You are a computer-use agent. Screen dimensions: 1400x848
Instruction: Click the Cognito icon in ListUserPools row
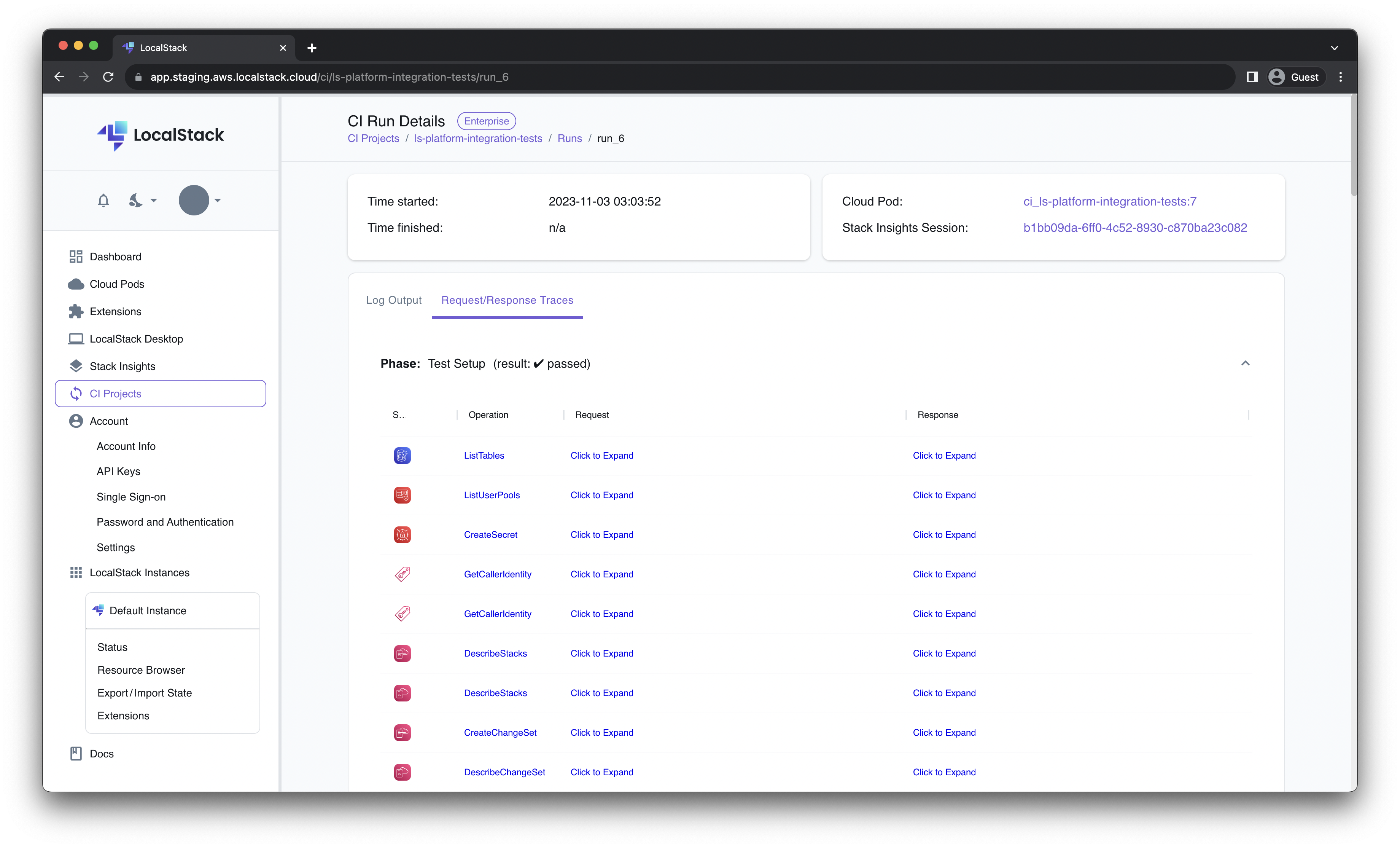[402, 495]
